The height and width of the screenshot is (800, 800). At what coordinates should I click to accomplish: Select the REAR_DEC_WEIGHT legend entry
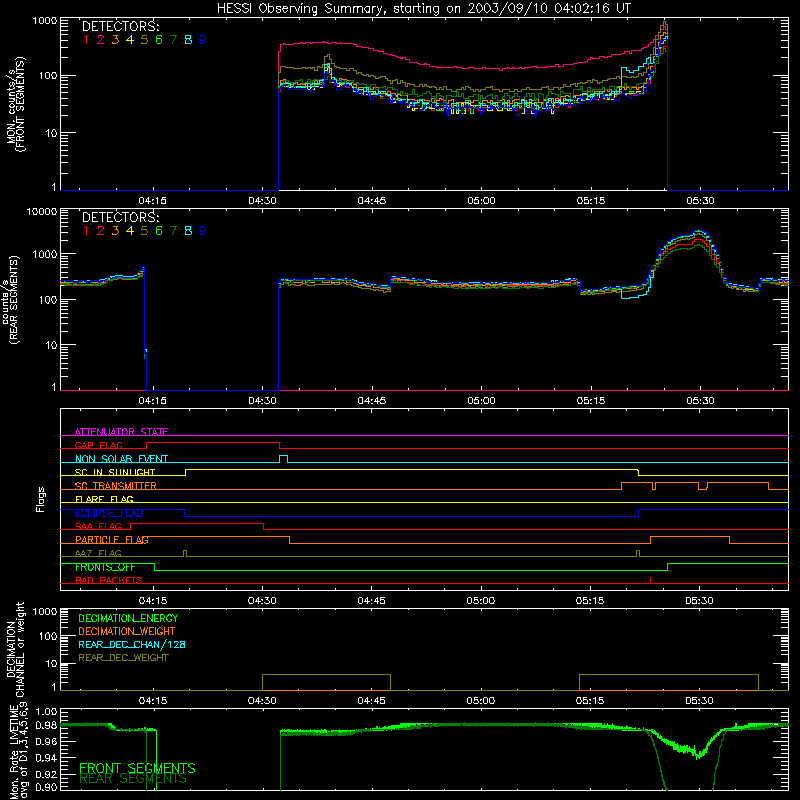pyautogui.click(x=123, y=658)
